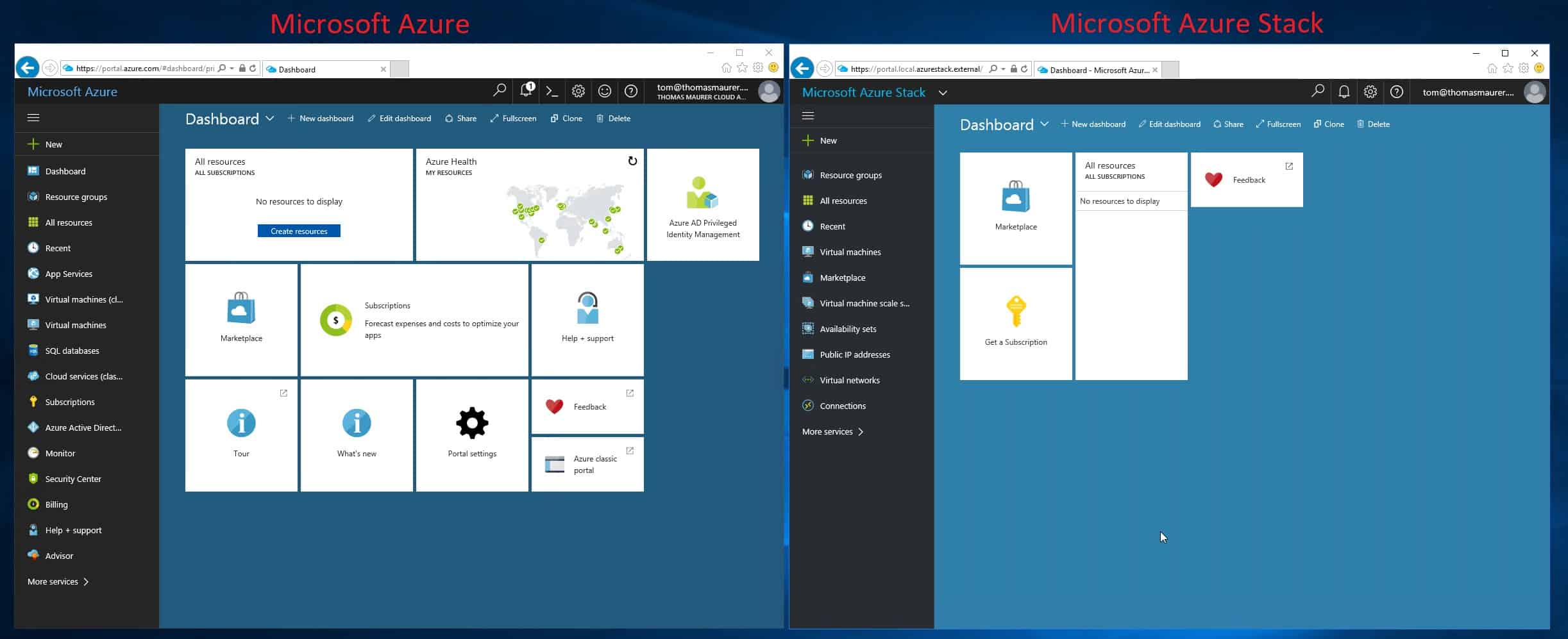Screen dimensions: 1568x639
Task: Open the help question mark in Azure header
Action: 631,92
